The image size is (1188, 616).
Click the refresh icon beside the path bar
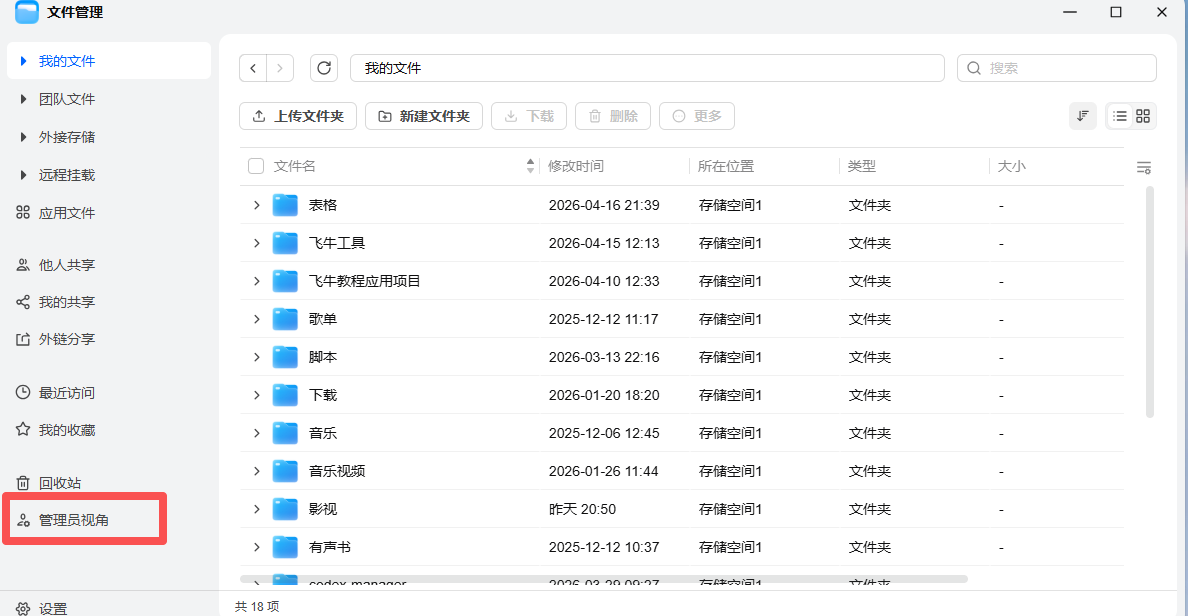(323, 68)
